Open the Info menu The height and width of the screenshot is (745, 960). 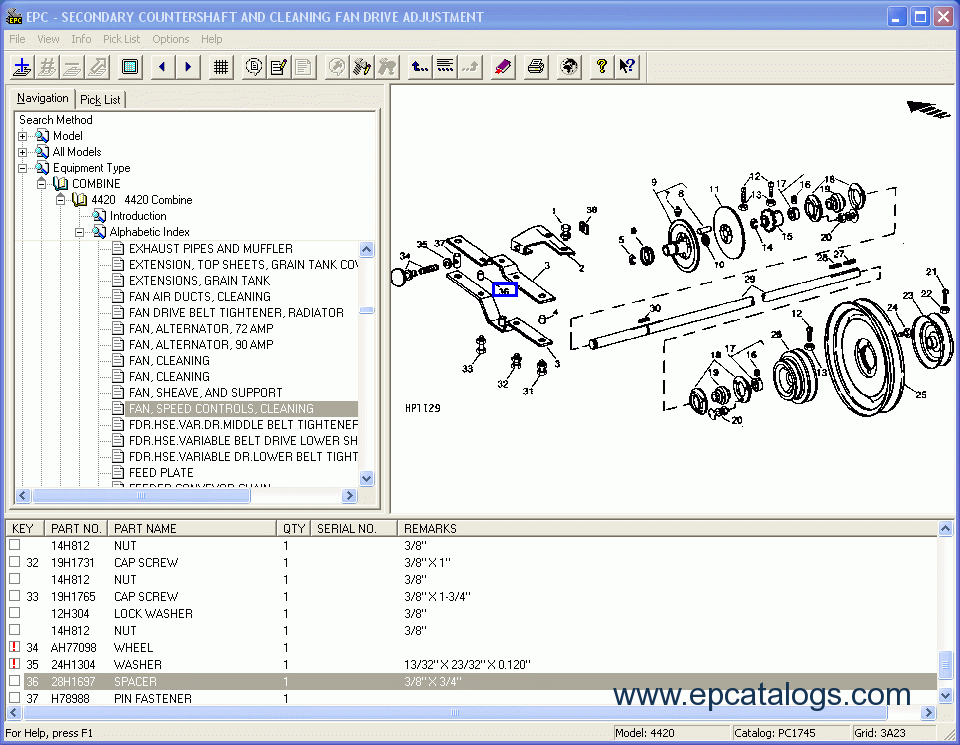81,39
